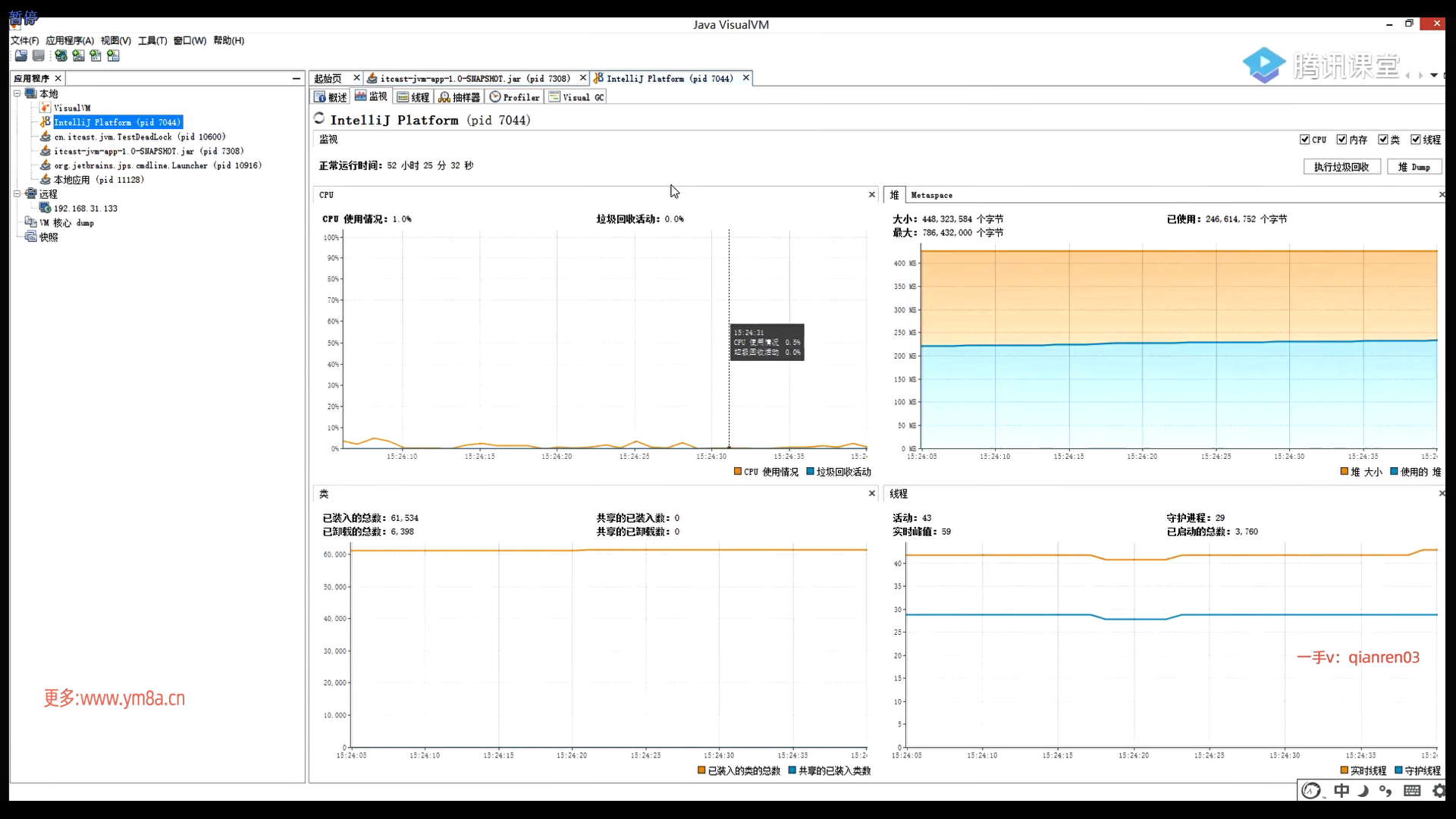Collapse the 远程 remote tree node

click(x=17, y=194)
